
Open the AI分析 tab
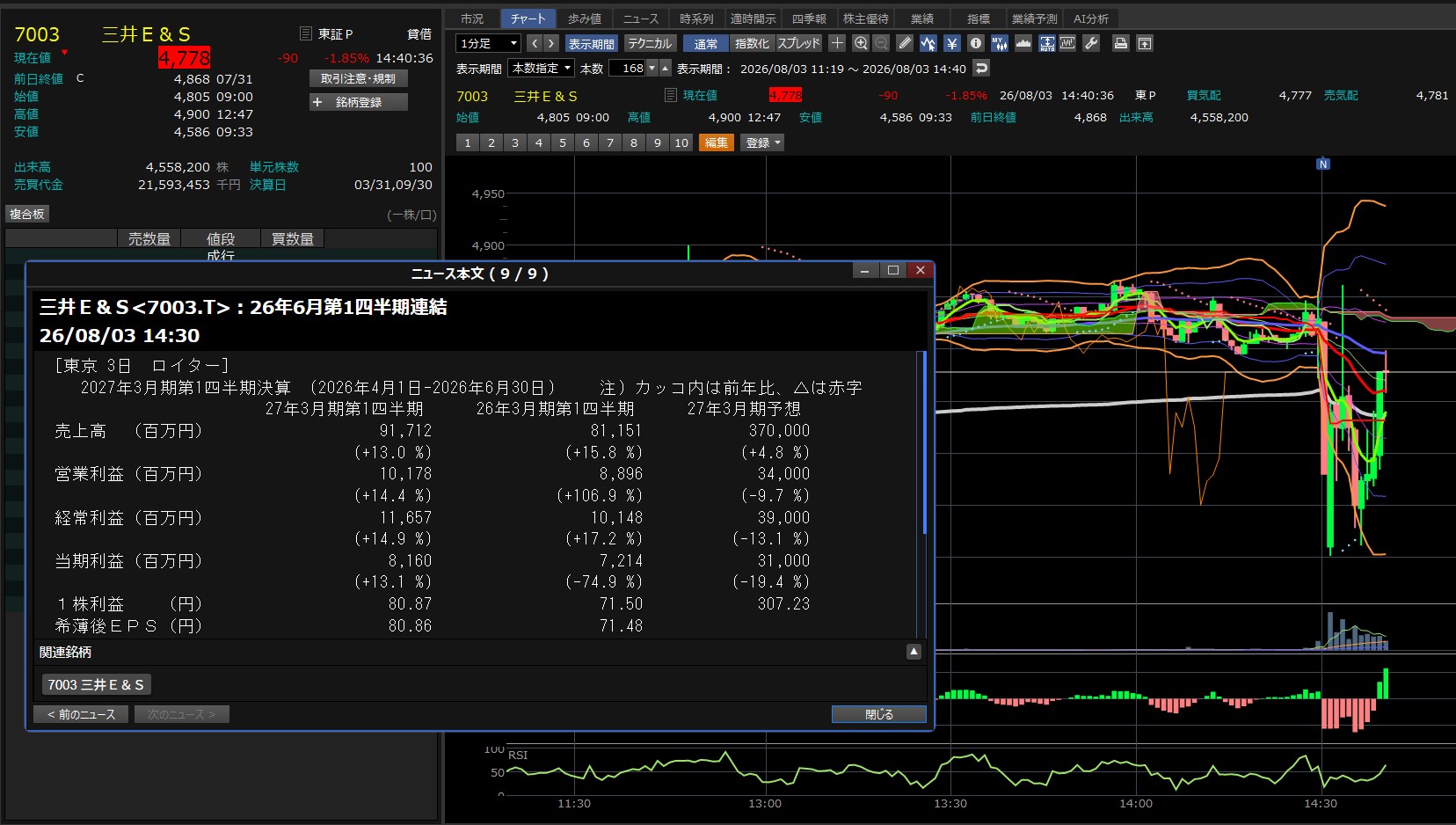click(1091, 18)
